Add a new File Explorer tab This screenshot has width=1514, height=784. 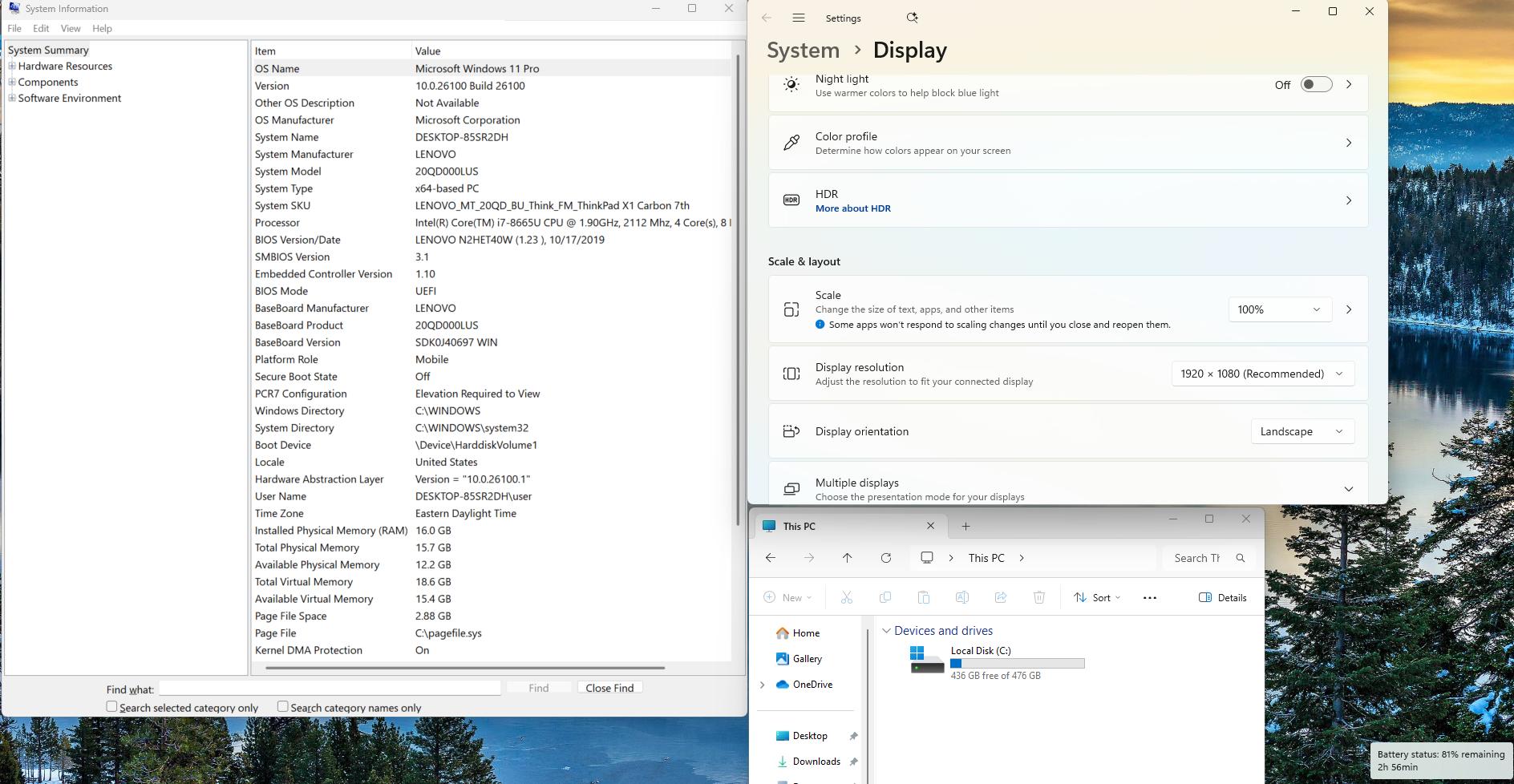[x=965, y=527]
